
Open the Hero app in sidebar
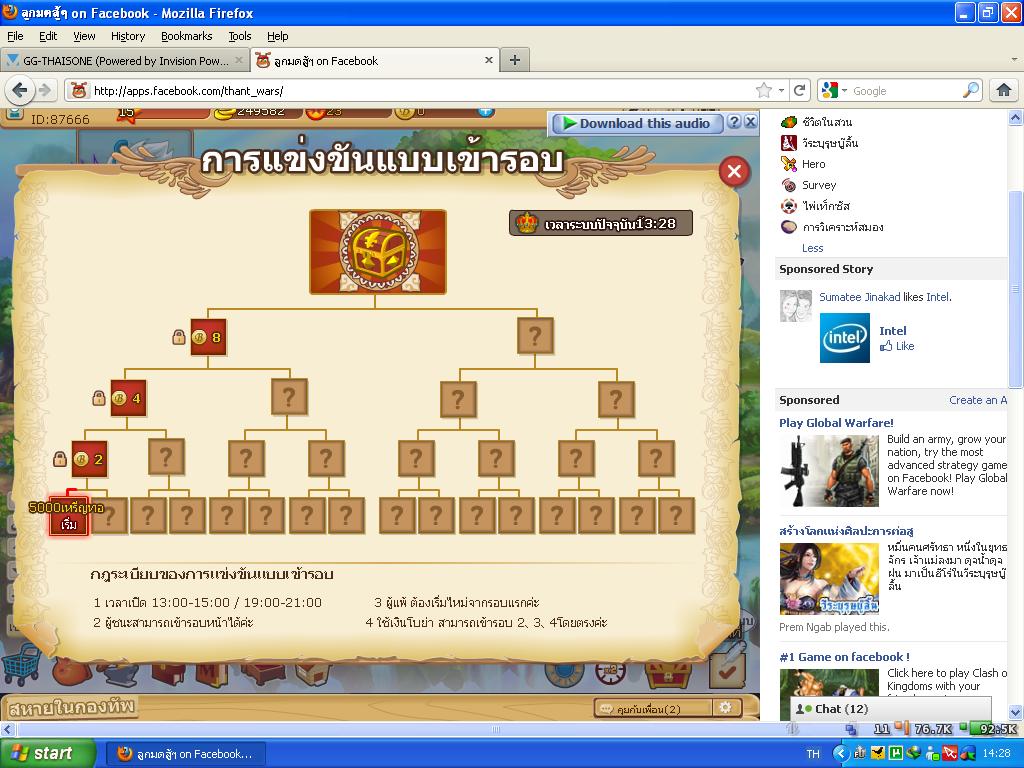(814, 164)
